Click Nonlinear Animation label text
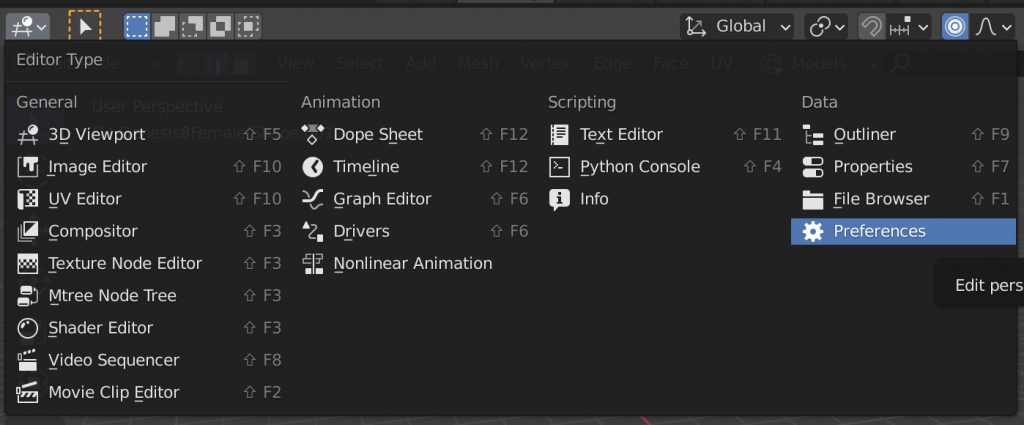 (413, 263)
